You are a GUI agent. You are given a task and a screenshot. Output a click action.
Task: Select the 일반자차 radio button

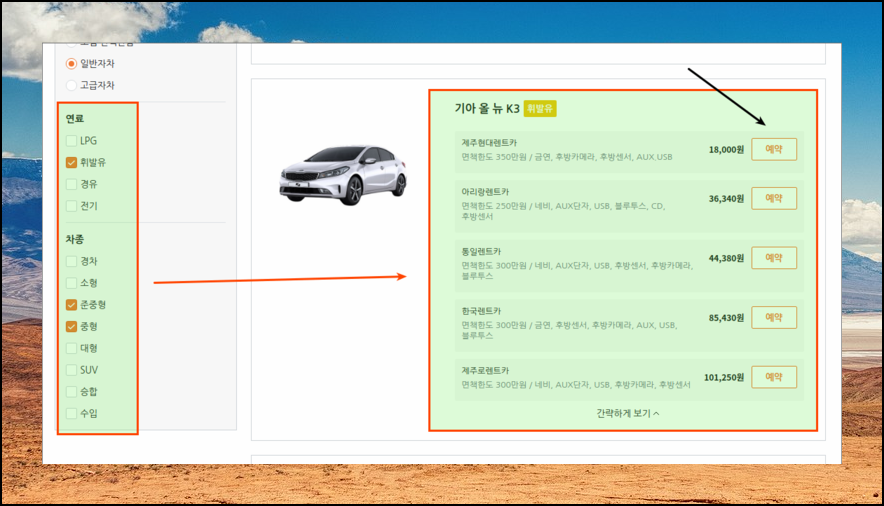[x=71, y=64]
